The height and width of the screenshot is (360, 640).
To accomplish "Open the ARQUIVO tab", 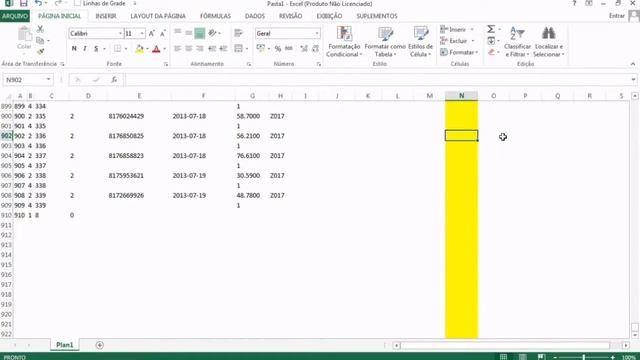I will pyautogui.click(x=15, y=16).
